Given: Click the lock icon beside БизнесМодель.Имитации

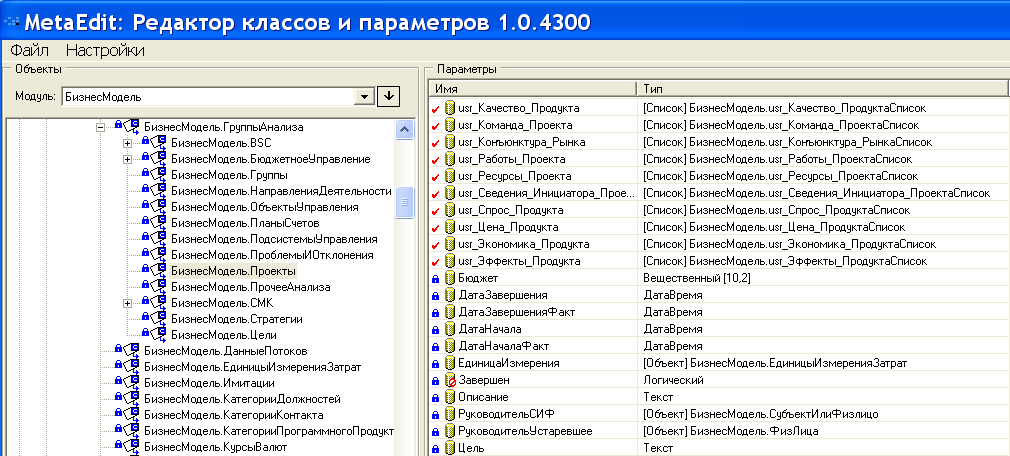Looking at the screenshot, I should [x=118, y=382].
